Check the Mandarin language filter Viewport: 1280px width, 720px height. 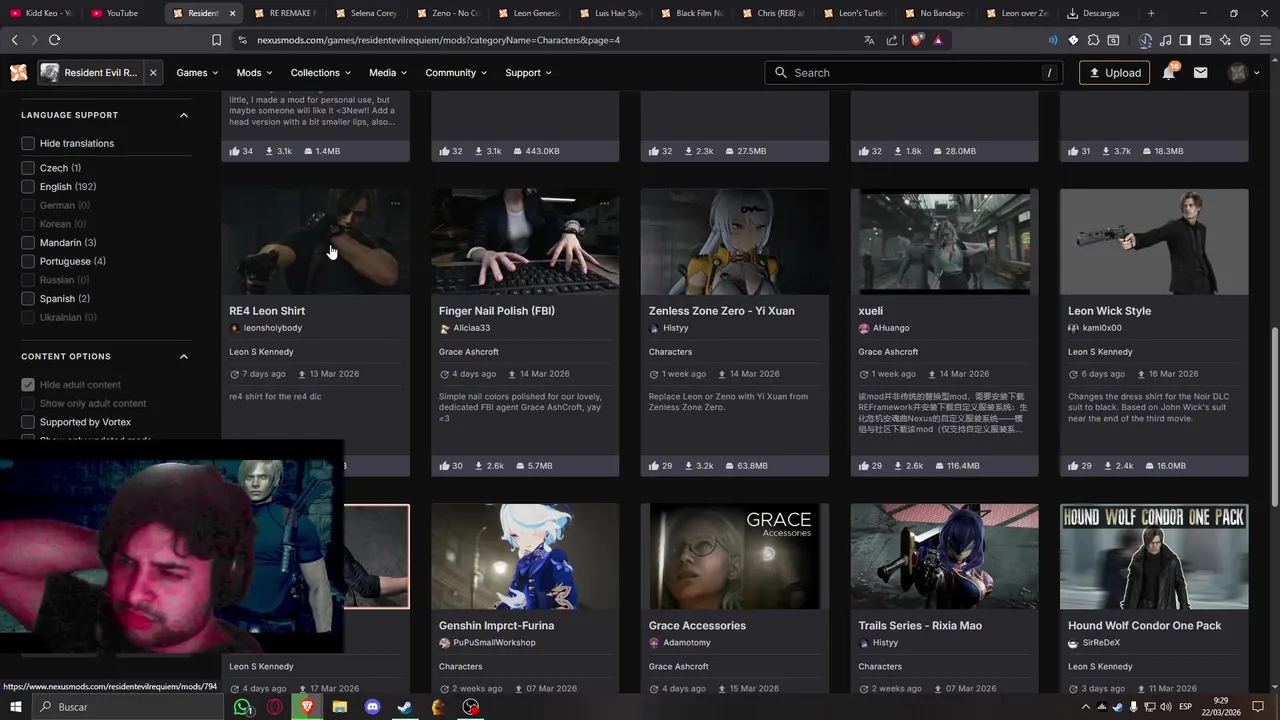28,243
